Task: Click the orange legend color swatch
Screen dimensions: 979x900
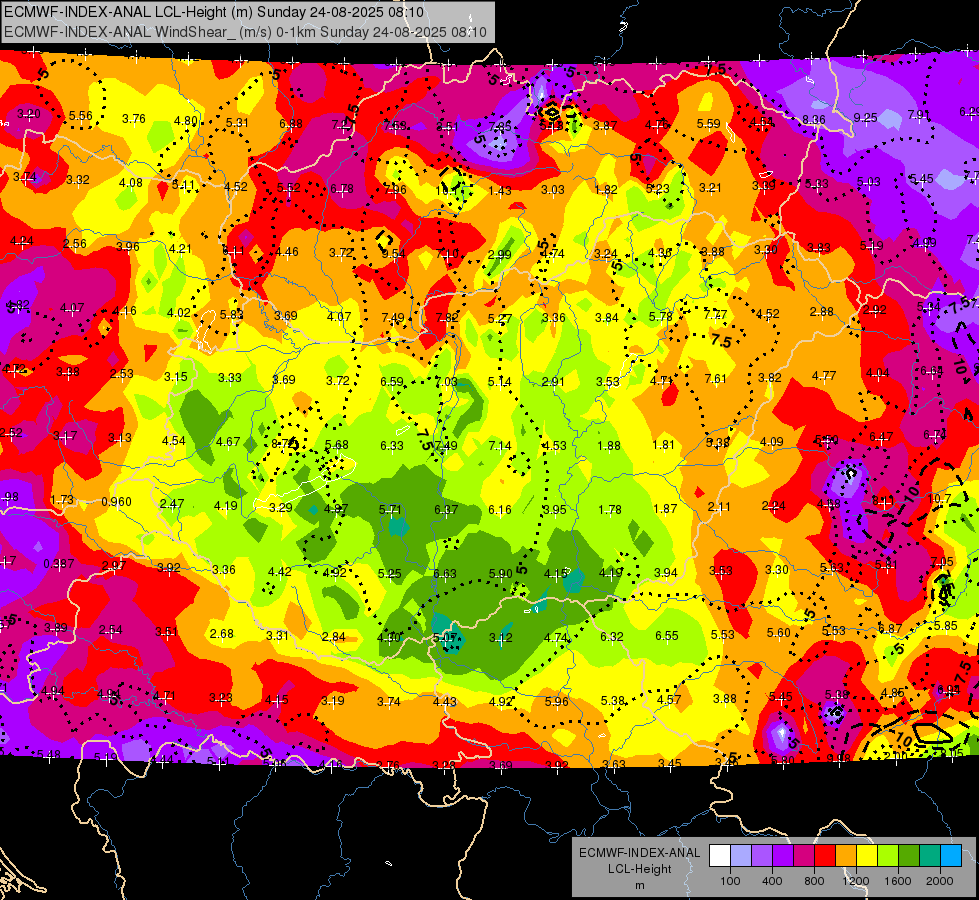Action: click(846, 856)
